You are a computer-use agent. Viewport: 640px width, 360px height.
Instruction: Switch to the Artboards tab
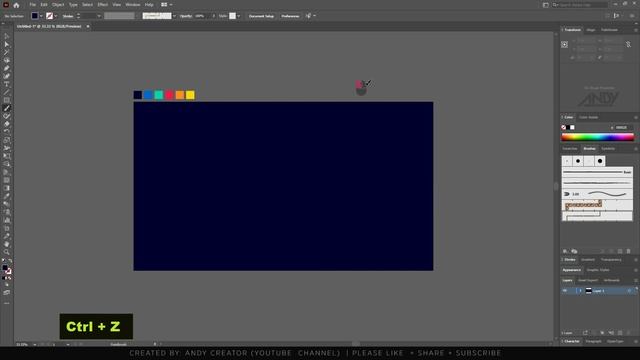point(612,280)
